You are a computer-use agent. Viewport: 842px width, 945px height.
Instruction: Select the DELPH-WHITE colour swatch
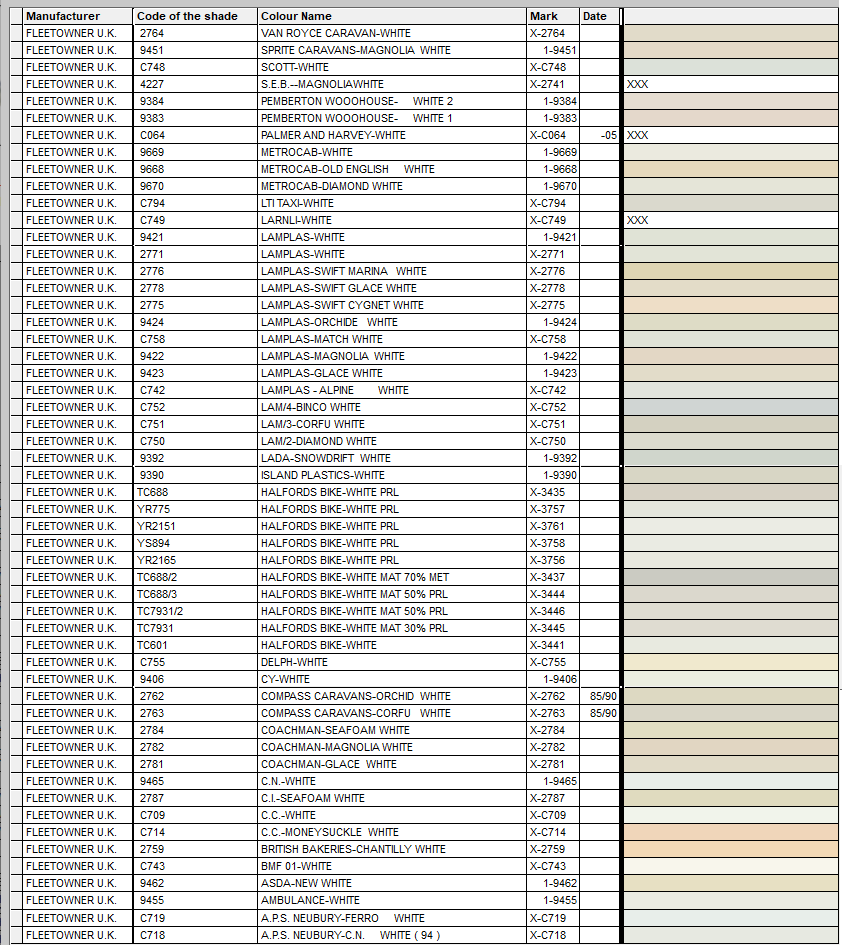(731, 662)
